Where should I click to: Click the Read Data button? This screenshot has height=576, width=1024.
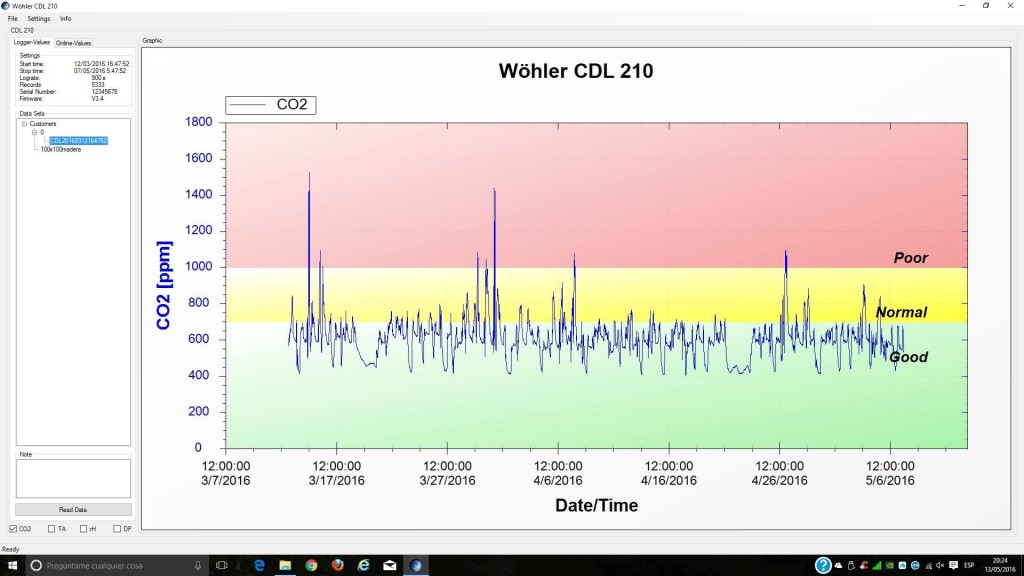[x=73, y=509]
